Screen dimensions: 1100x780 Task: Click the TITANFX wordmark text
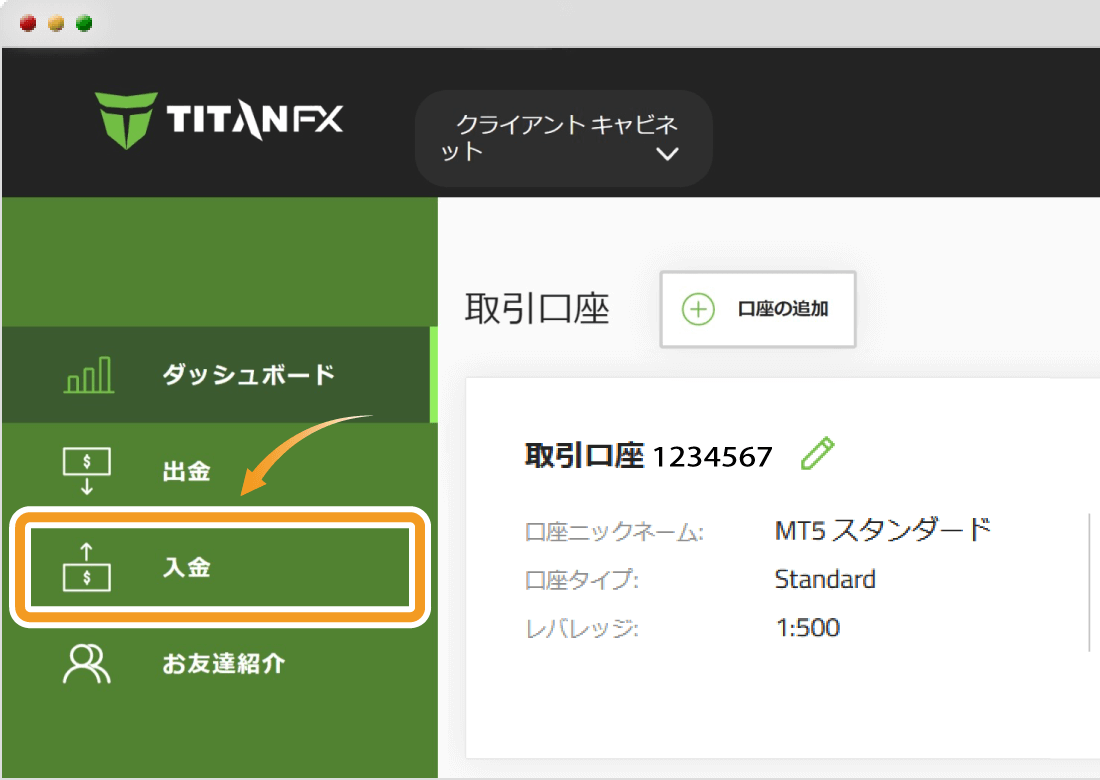pos(255,119)
